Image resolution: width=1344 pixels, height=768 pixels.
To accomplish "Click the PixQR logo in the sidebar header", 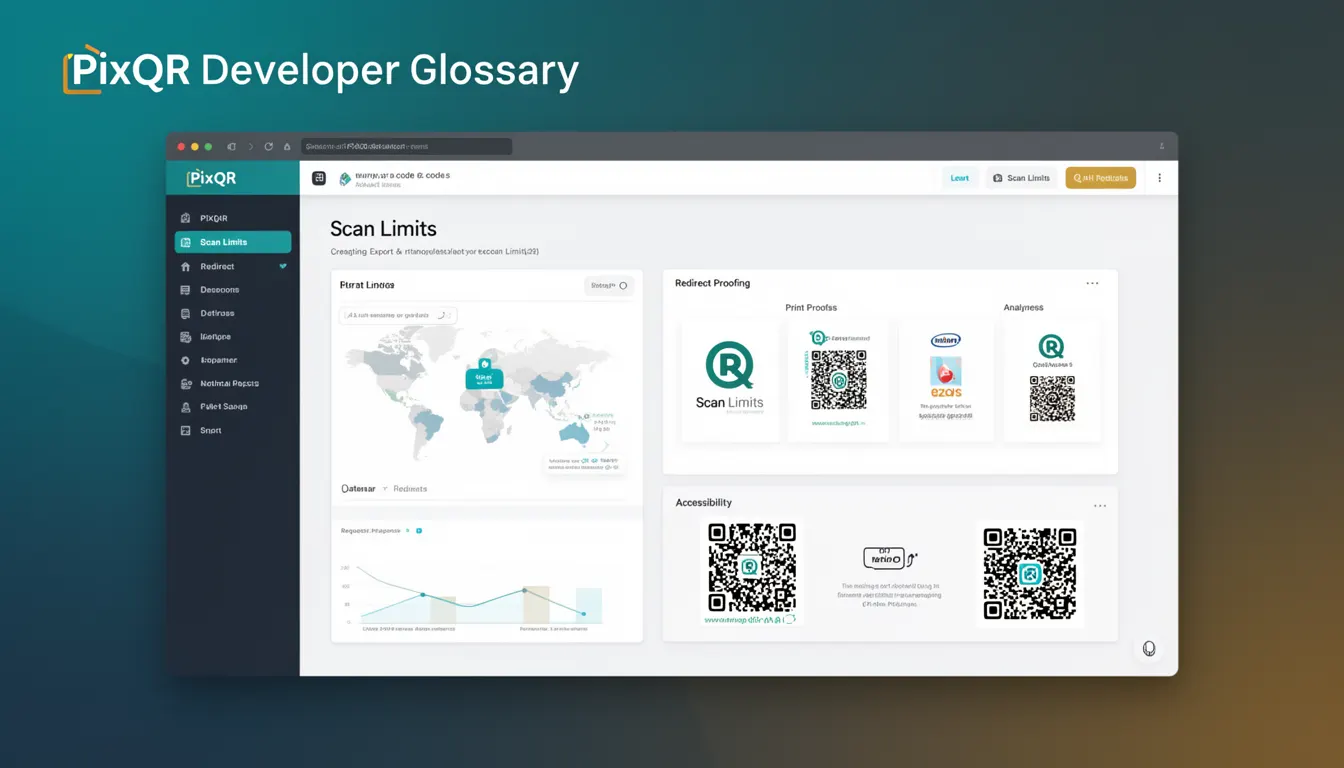I will click(x=211, y=178).
